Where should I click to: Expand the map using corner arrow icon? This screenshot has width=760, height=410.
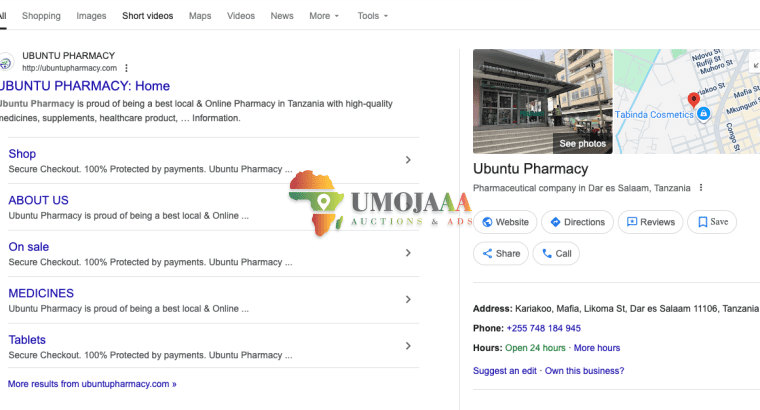[756, 65]
